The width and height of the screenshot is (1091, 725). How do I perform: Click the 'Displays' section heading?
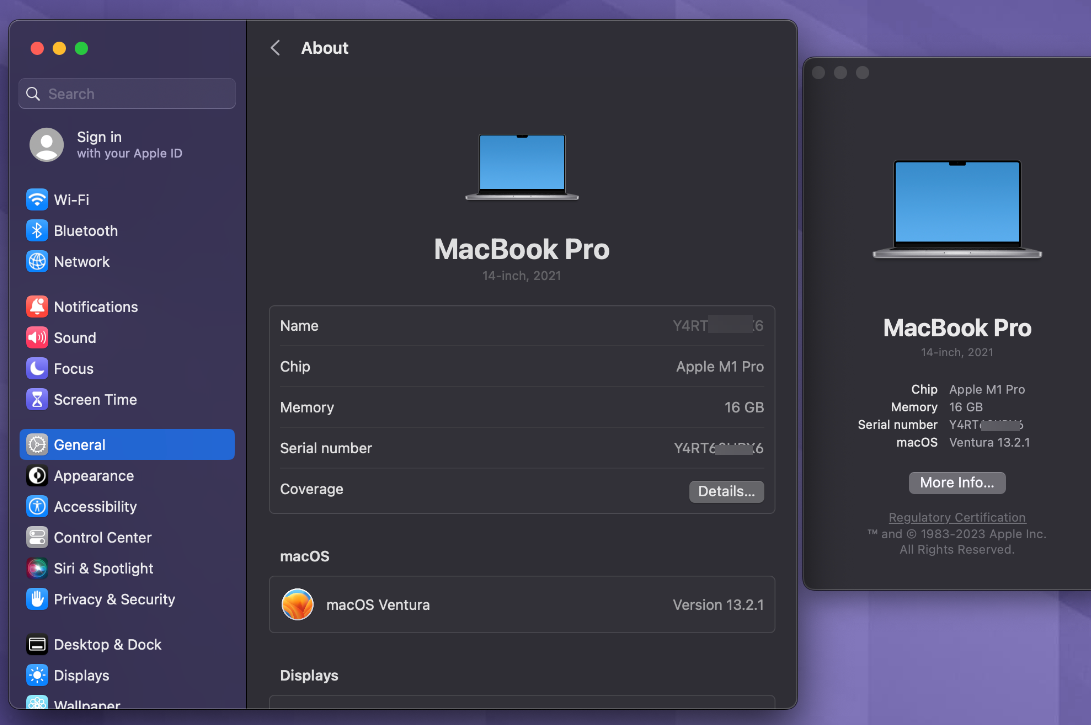point(309,676)
